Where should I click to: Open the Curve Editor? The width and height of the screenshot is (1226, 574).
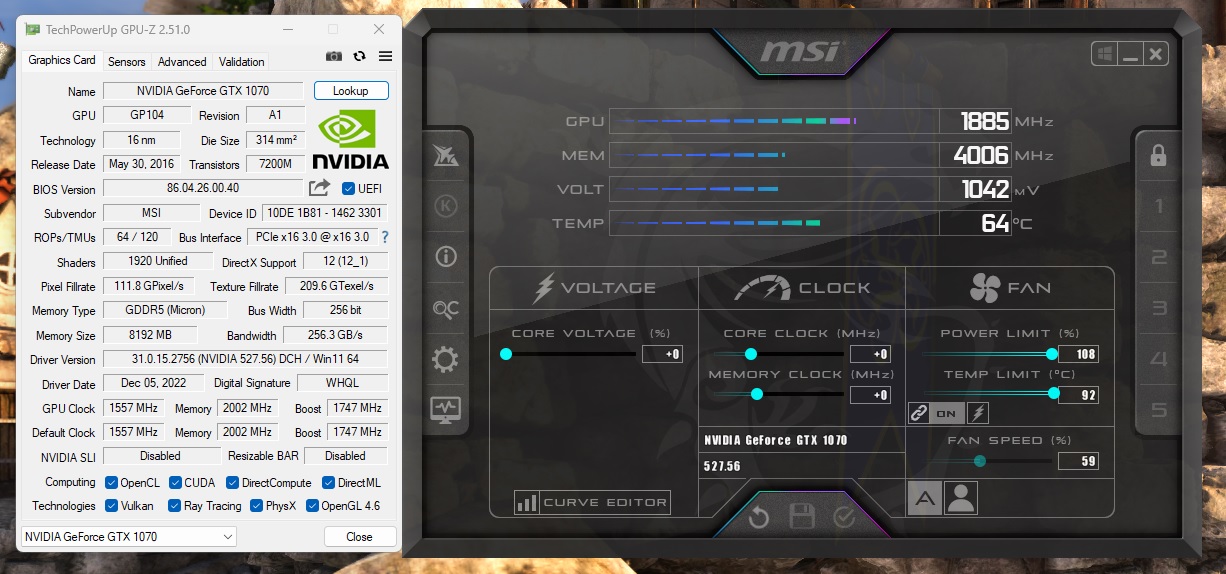click(592, 502)
